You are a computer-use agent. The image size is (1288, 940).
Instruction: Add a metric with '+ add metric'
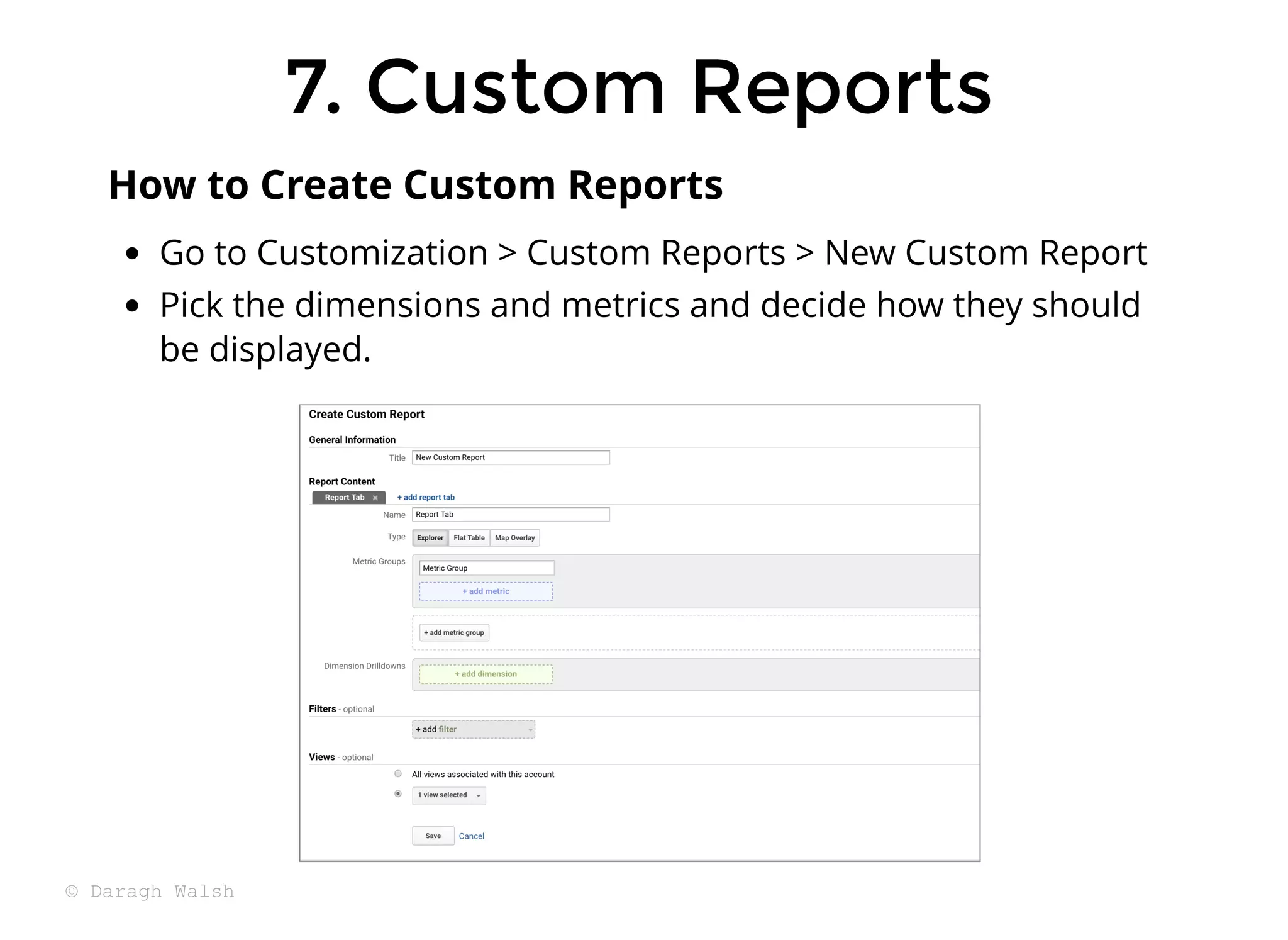coord(486,591)
